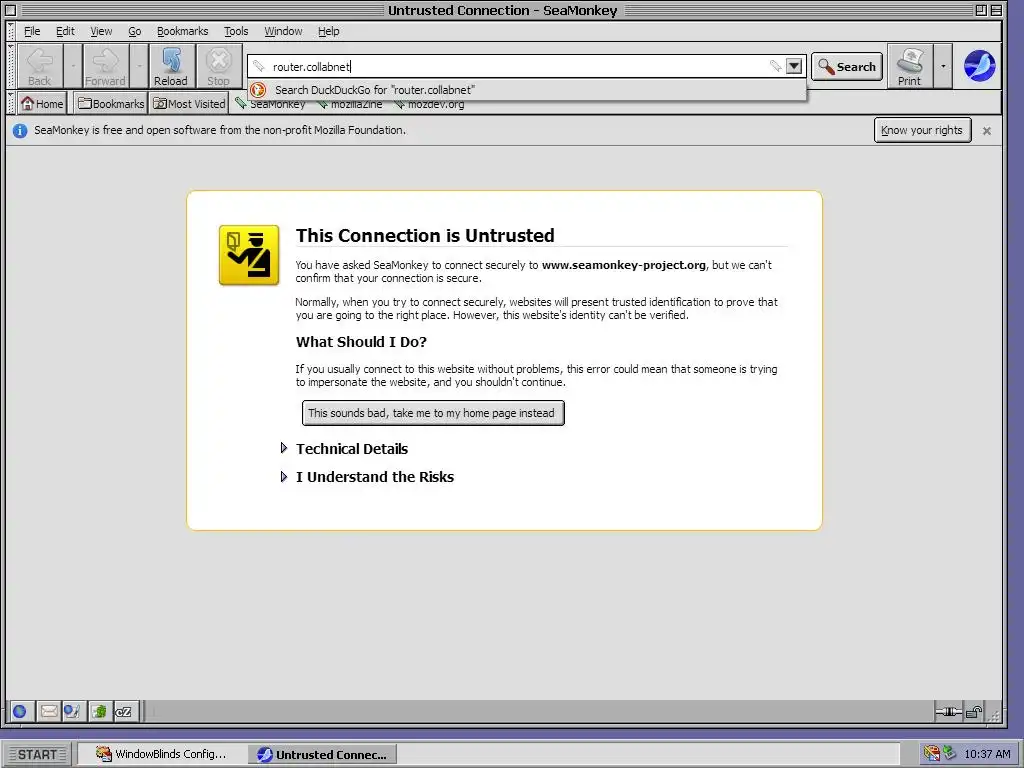Click the pencil icon at URL bar start
The width and height of the screenshot is (1024, 768).
[259, 66]
